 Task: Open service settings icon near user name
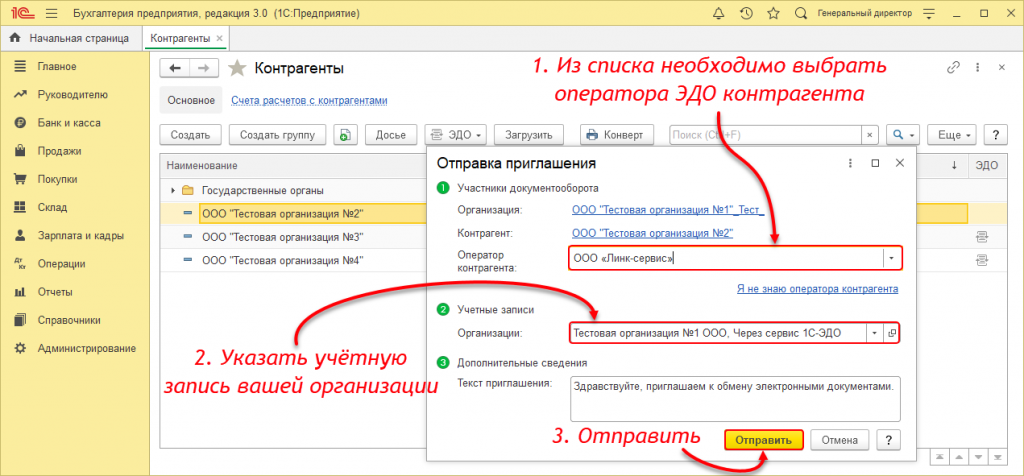(x=931, y=14)
